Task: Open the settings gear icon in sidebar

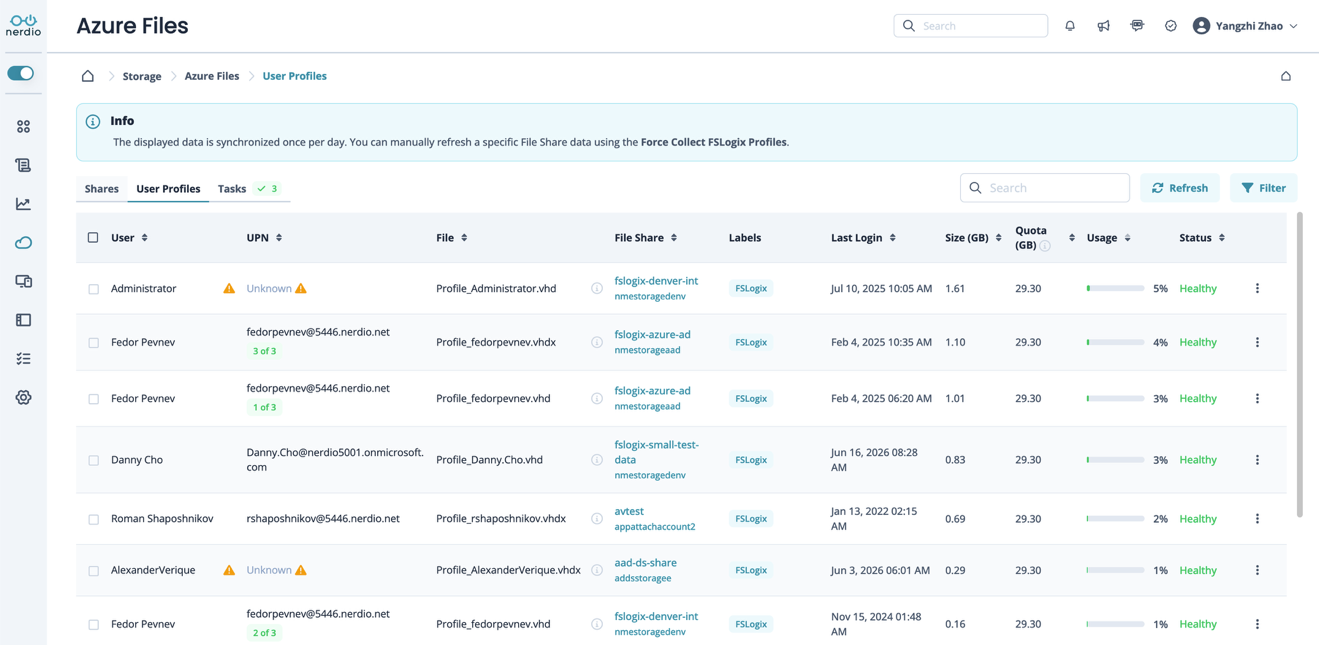Action: pyautogui.click(x=23, y=398)
